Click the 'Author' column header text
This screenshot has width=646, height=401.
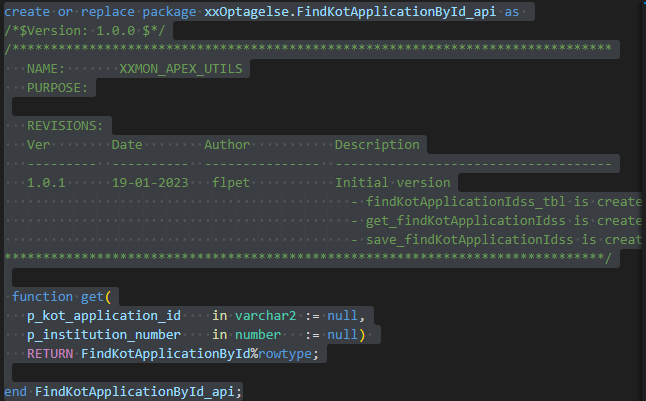click(x=227, y=145)
